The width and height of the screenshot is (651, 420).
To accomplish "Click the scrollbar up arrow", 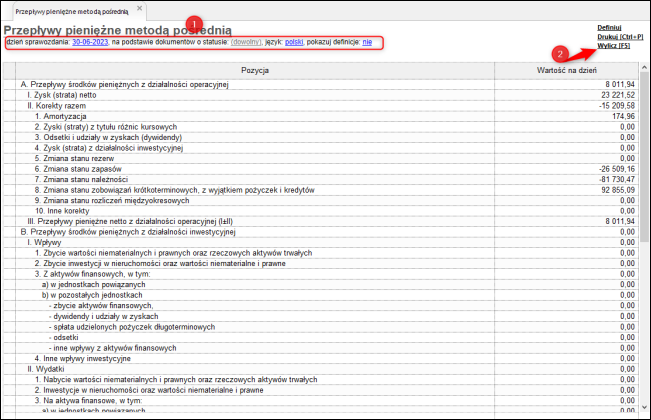I will point(644,67).
